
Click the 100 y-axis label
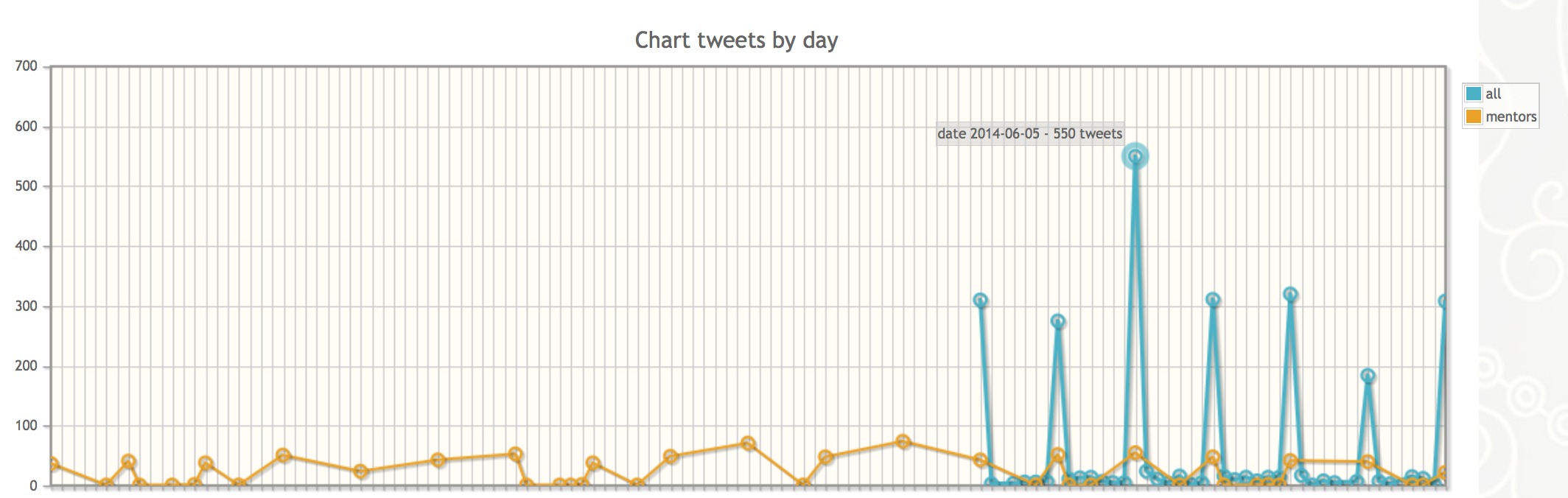pyautogui.click(x=26, y=426)
